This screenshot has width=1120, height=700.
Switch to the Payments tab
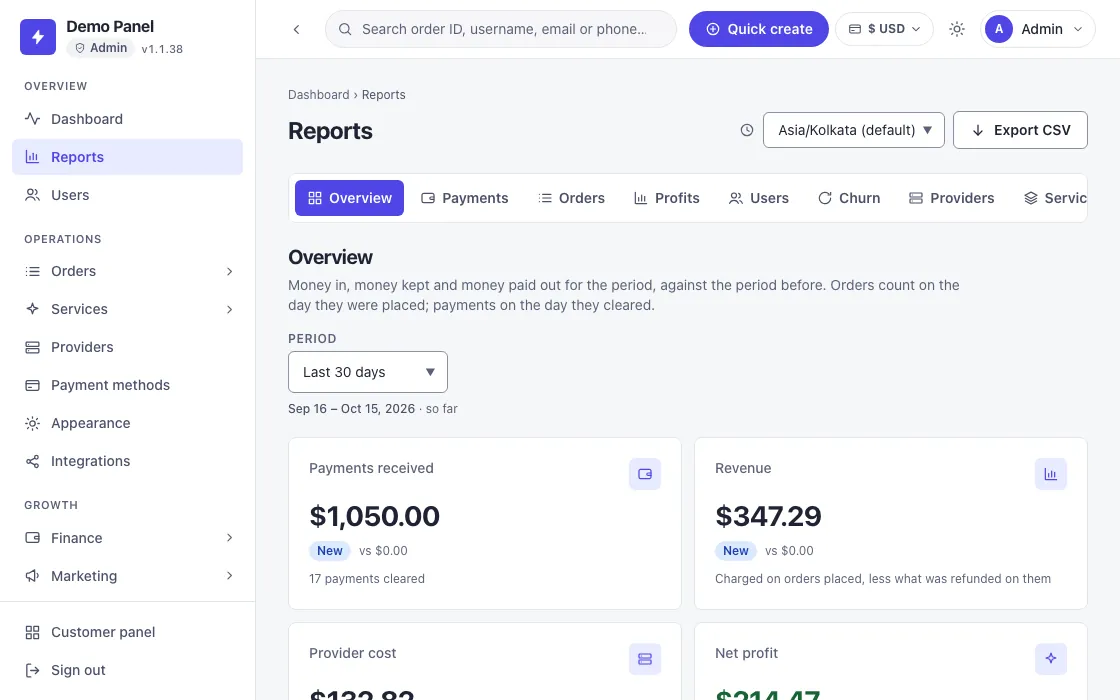465,198
